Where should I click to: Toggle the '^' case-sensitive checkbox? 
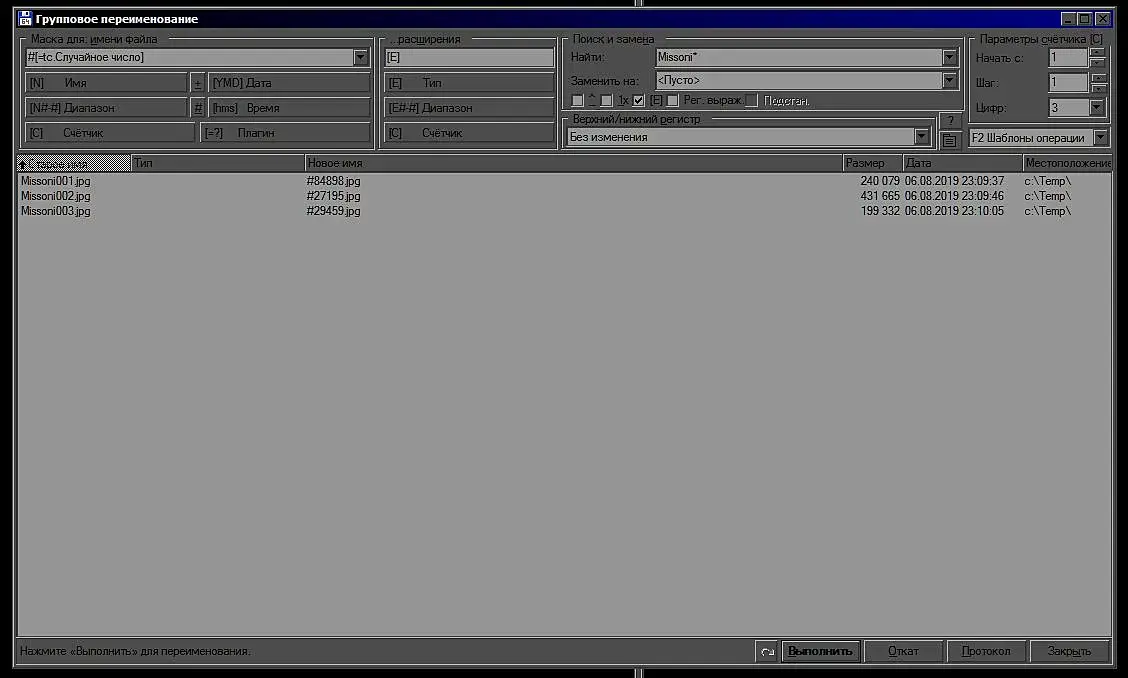pyautogui.click(x=577, y=101)
